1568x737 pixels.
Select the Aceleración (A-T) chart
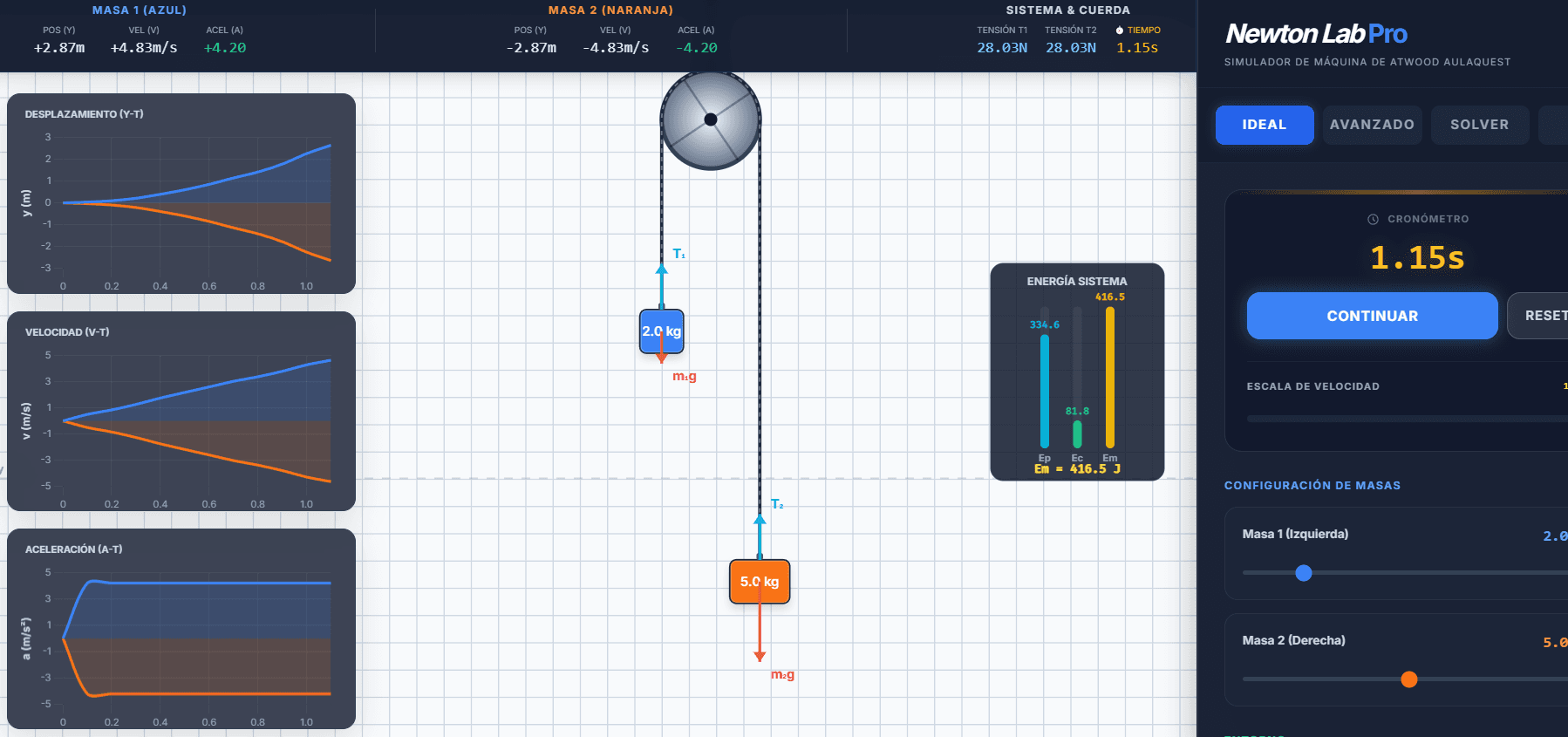(x=181, y=629)
